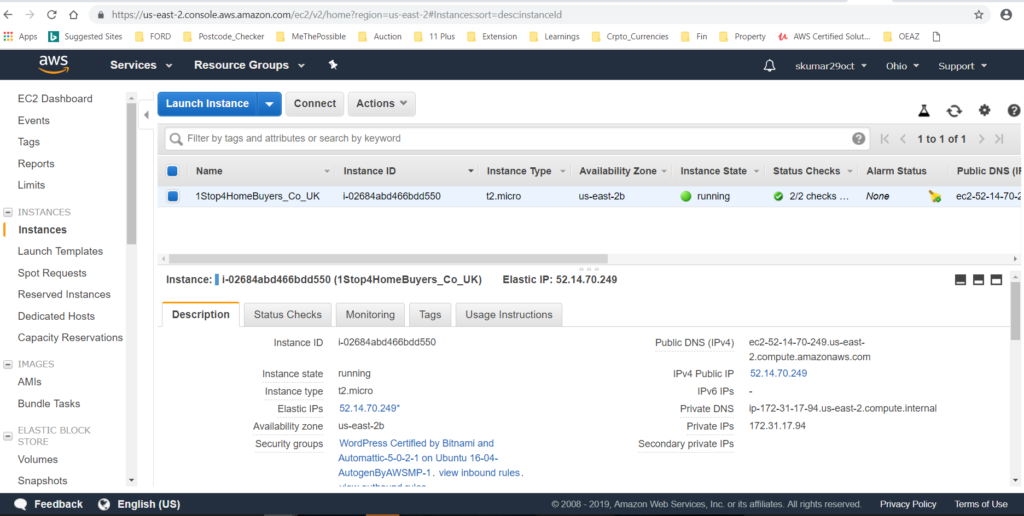Switch to the Status Checks tab
This screenshot has height=516, width=1024.
pos(287,314)
